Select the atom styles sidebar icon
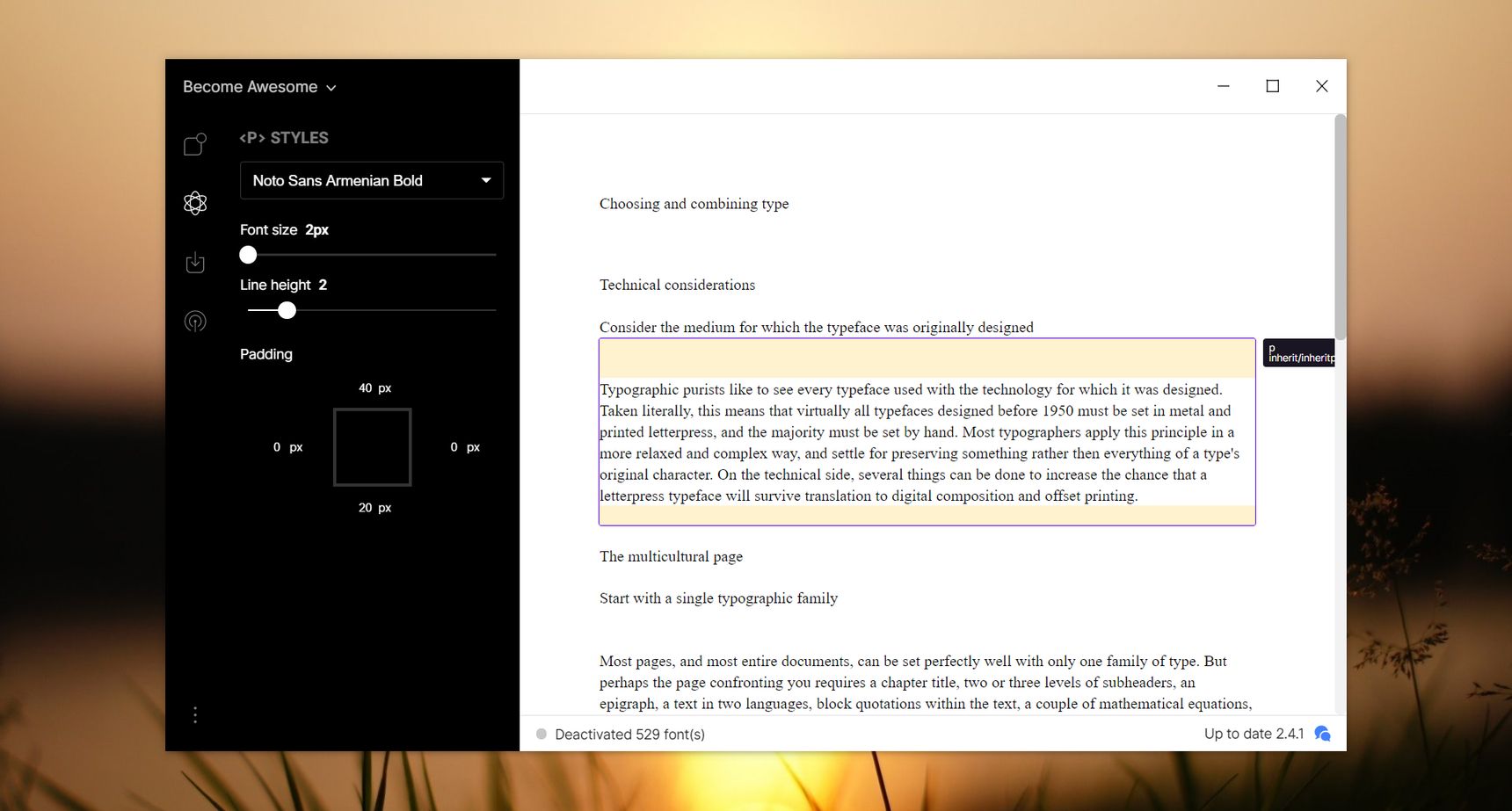This screenshot has height=811, width=1512. pos(195,203)
